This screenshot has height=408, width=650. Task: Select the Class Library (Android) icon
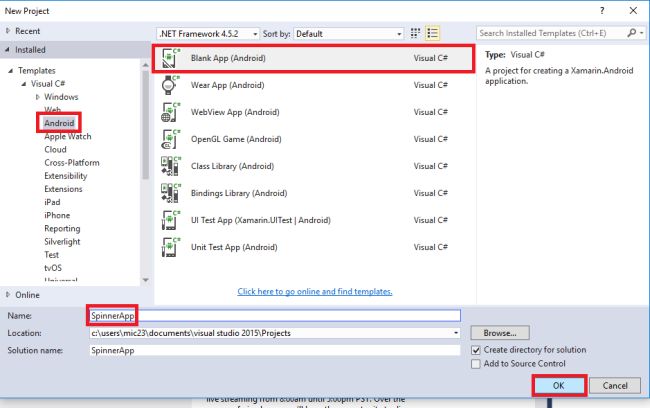point(171,166)
